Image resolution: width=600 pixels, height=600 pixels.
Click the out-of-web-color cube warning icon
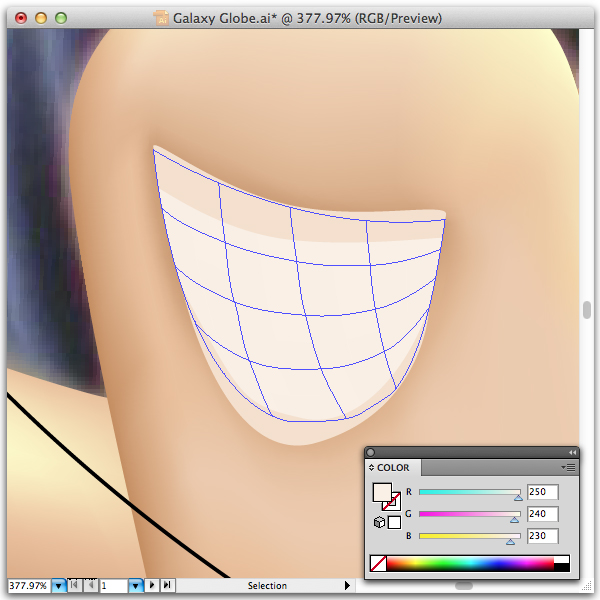379,522
